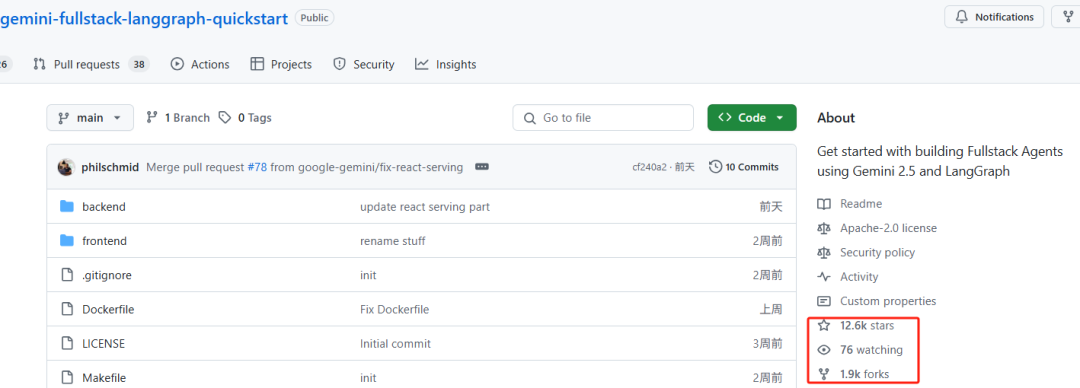Click philschmid avatar image

tap(66, 167)
